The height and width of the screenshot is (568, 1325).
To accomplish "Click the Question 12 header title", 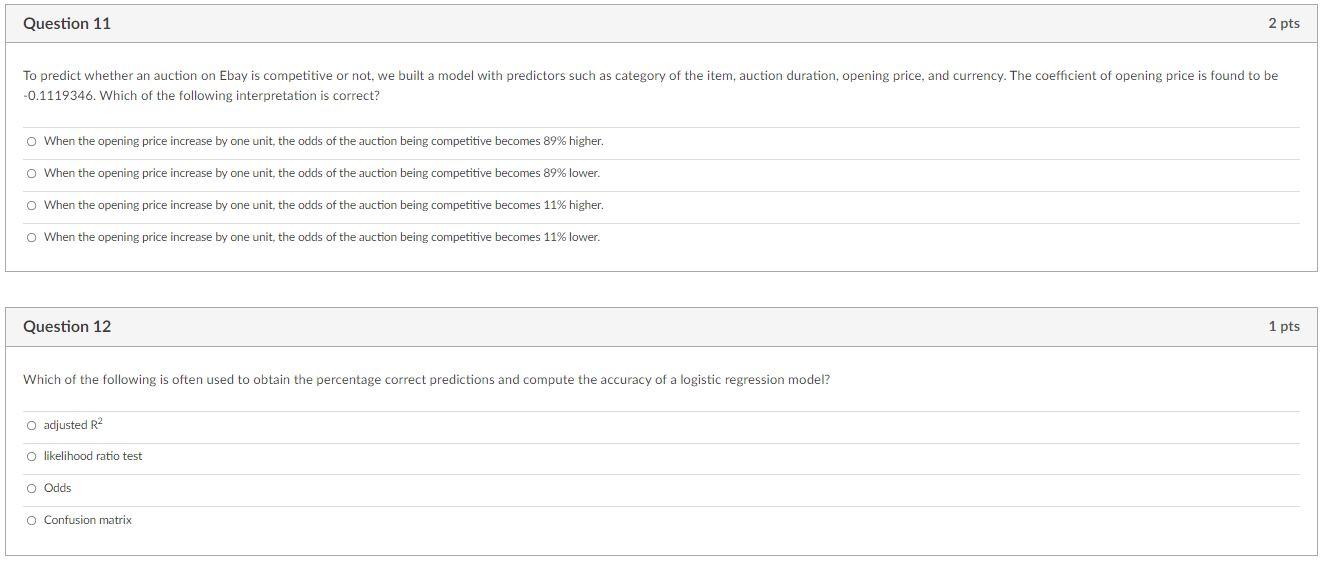I will click(67, 326).
